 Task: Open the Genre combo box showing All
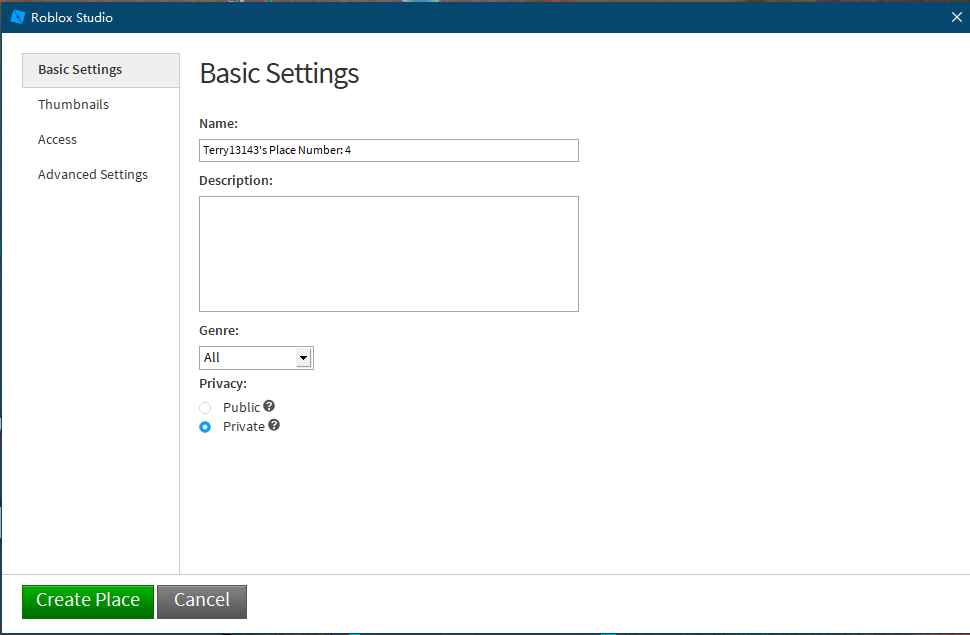(248, 358)
